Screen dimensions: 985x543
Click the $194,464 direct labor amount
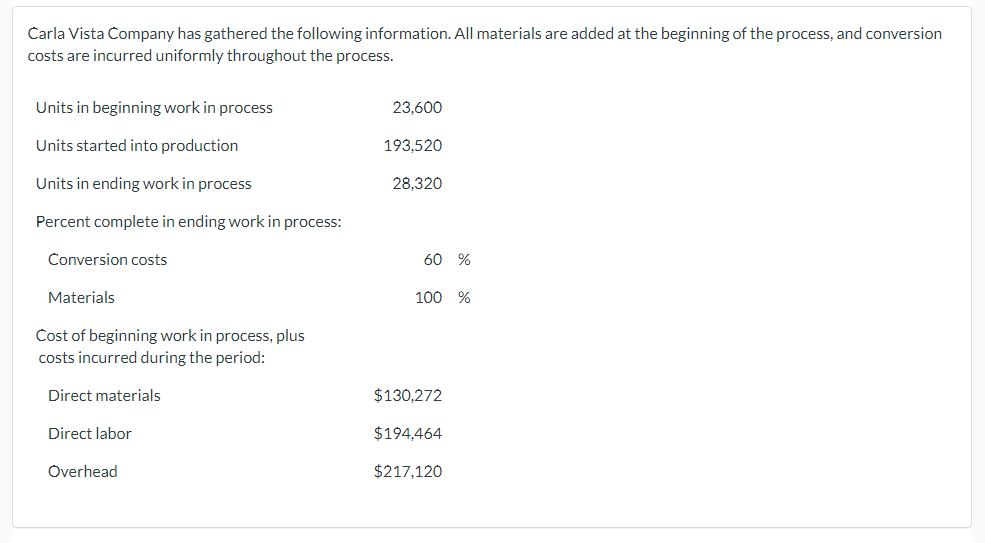point(408,434)
